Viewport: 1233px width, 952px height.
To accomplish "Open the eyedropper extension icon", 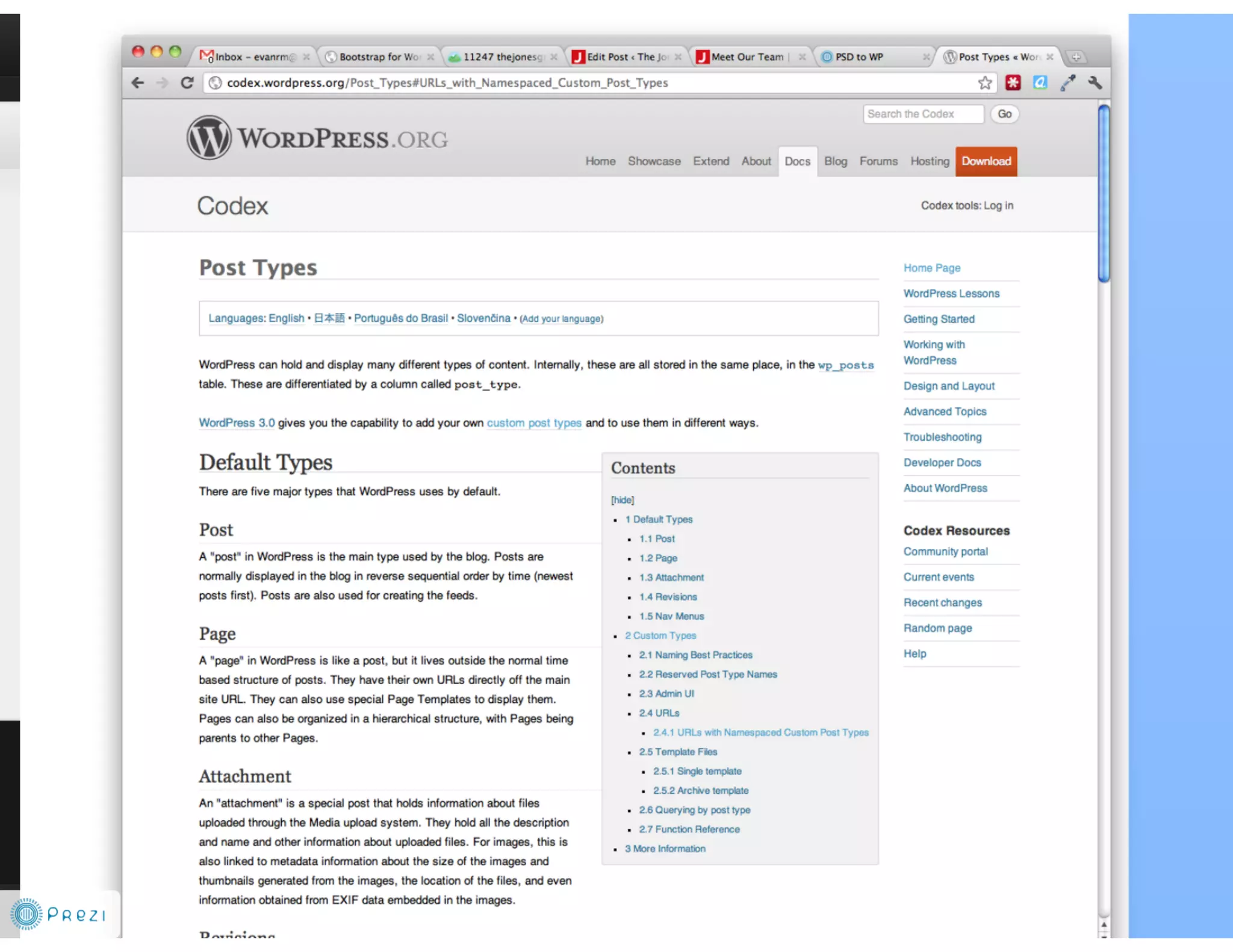I will coord(1068,82).
